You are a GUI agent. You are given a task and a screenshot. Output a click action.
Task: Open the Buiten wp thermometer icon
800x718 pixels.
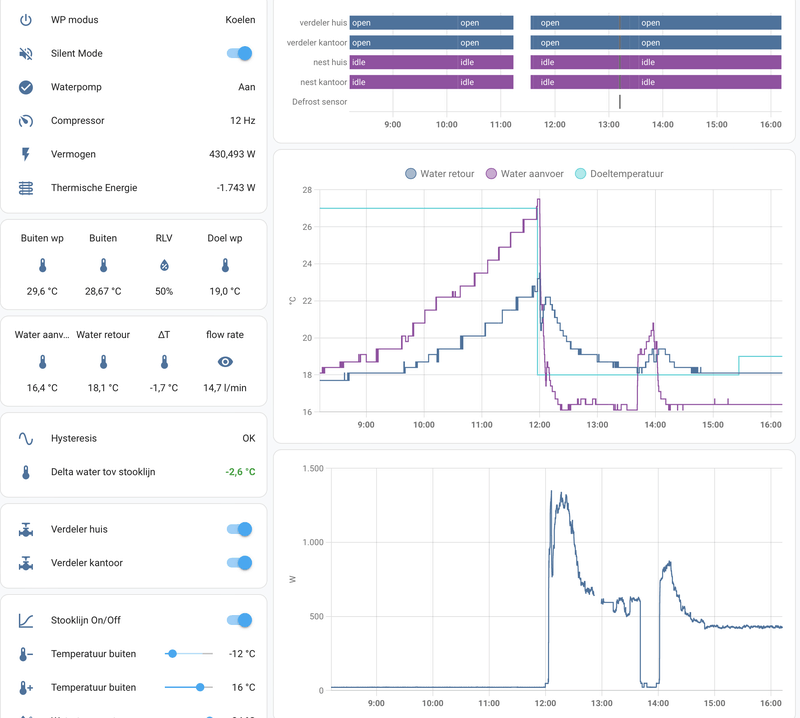pyautogui.click(x=42, y=265)
